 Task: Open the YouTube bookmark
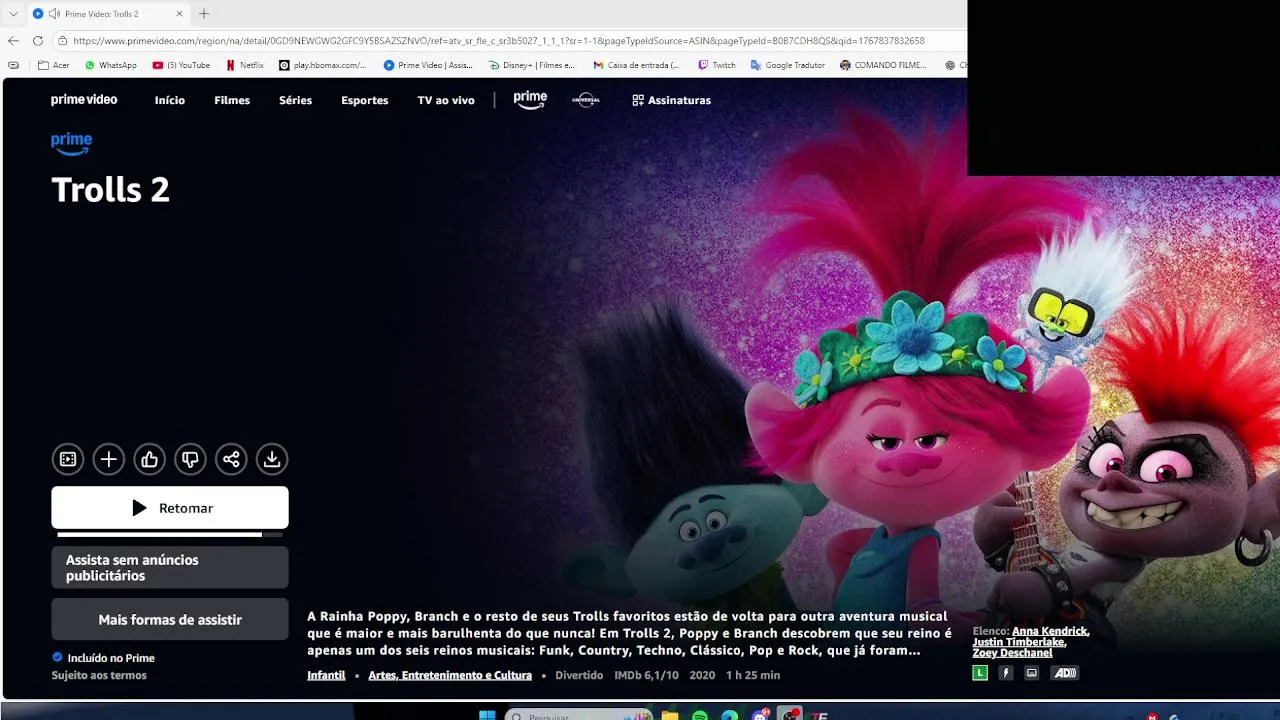pos(181,65)
